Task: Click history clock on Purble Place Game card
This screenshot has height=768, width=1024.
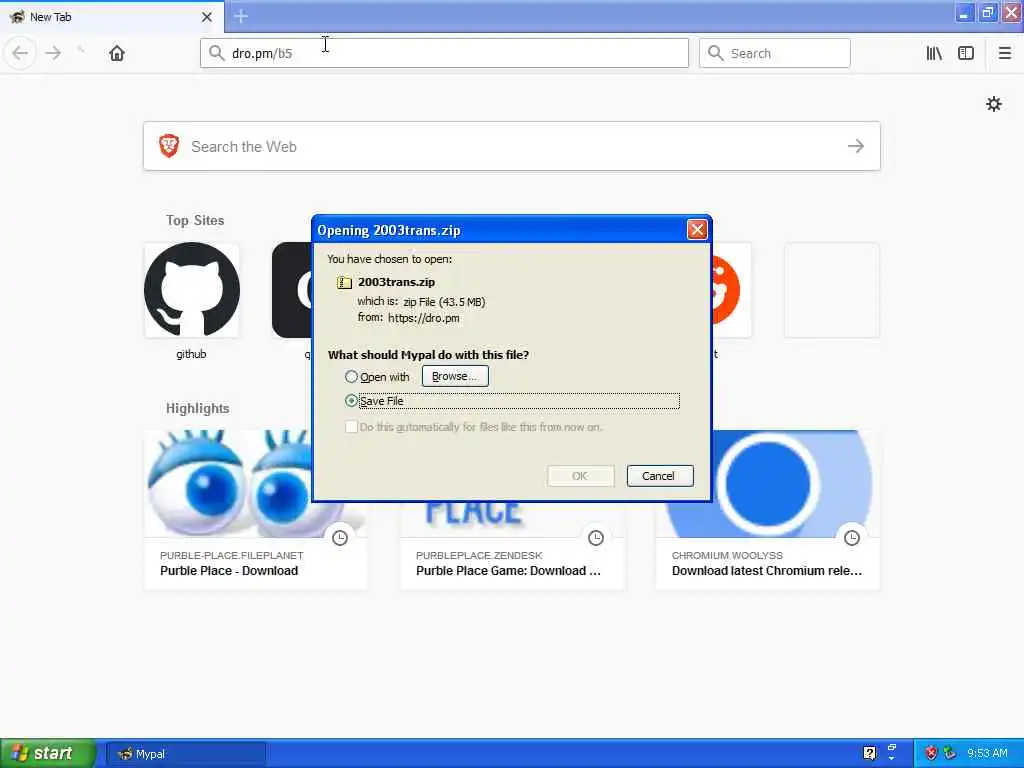Action: click(x=596, y=538)
